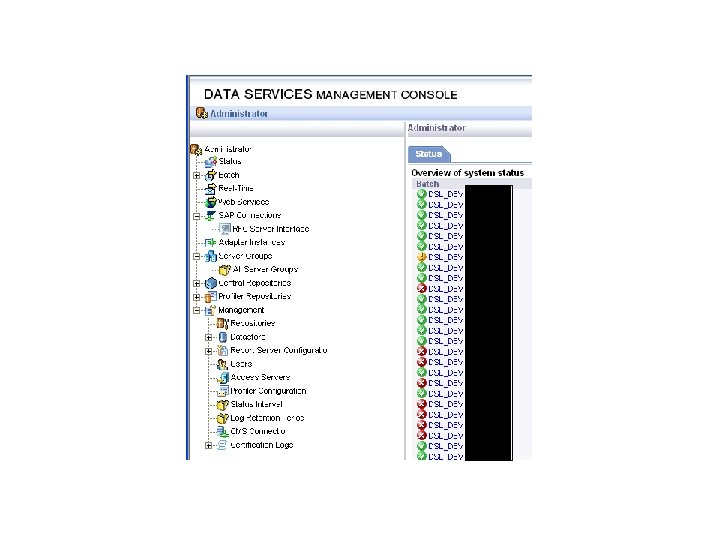
Task: Open the Log Retention Period item
Action: (267, 418)
